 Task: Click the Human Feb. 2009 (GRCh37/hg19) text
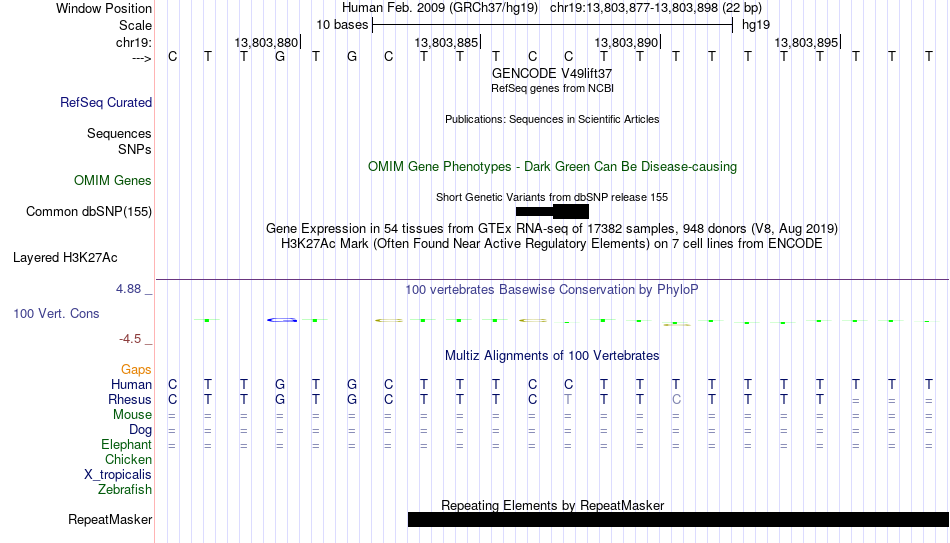click(x=440, y=8)
